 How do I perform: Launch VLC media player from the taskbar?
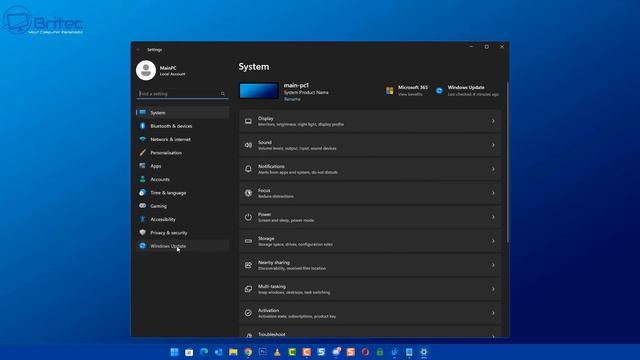[277, 352]
